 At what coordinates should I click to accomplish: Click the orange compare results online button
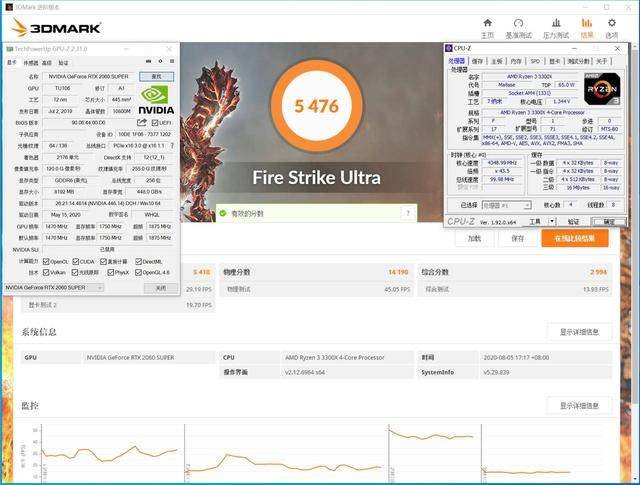574,239
